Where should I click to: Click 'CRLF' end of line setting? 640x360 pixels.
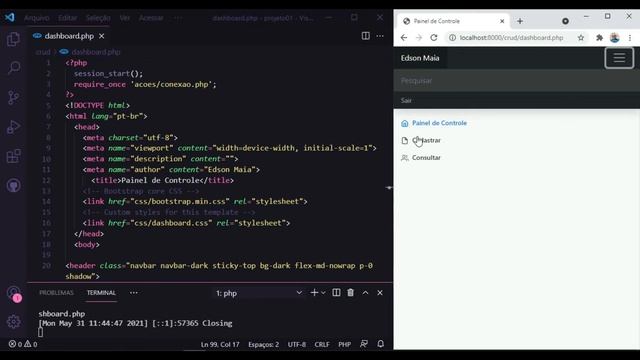pyautogui.click(x=322, y=344)
